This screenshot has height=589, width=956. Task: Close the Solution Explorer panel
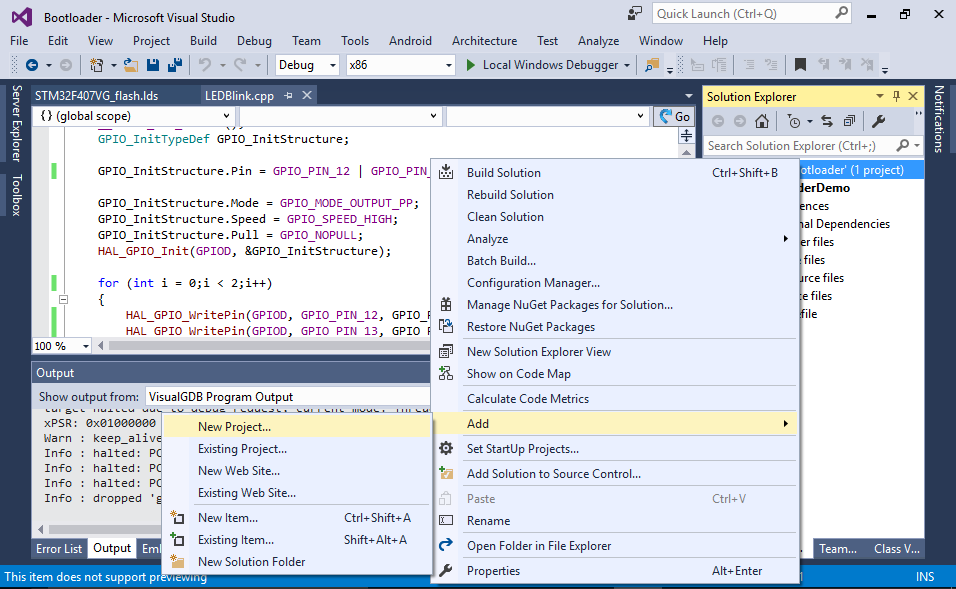pyautogui.click(x=913, y=96)
